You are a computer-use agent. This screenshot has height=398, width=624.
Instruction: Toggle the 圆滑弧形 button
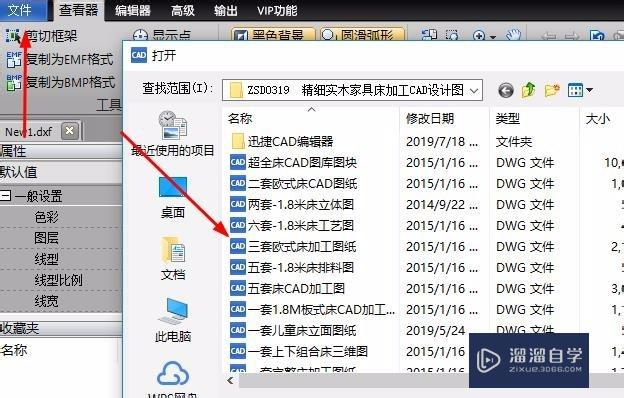(362, 35)
